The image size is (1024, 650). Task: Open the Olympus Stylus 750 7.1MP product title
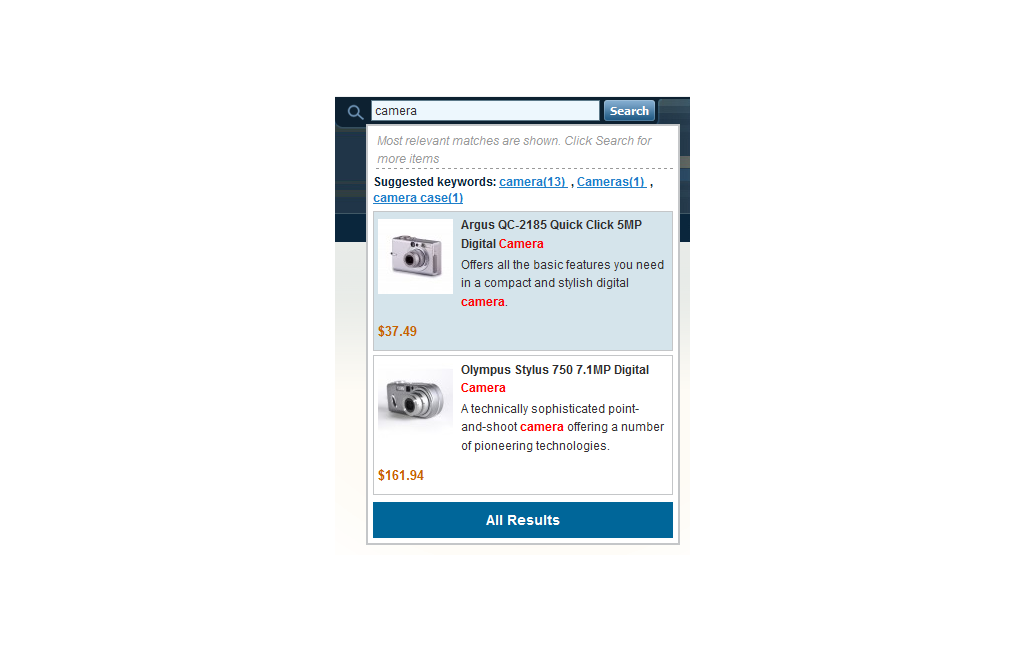(554, 378)
